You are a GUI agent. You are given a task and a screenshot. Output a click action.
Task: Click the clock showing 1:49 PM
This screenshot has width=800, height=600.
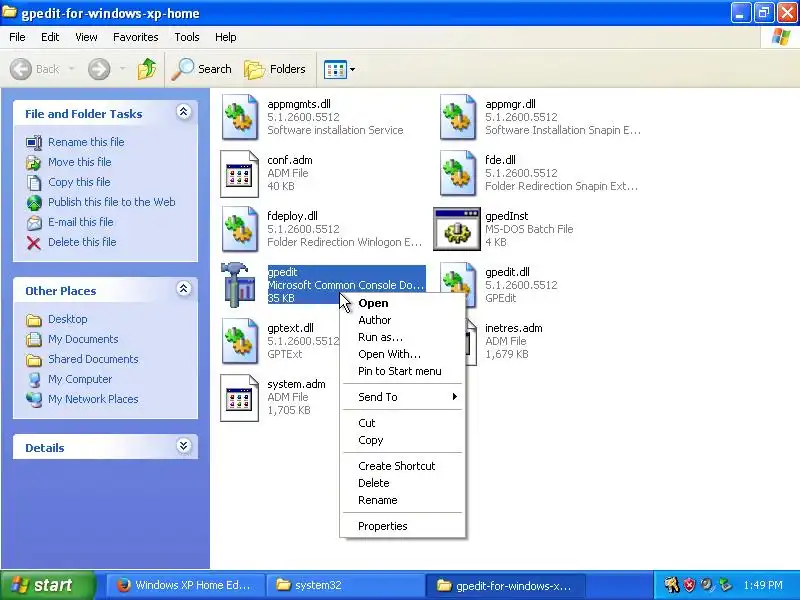[763, 585]
